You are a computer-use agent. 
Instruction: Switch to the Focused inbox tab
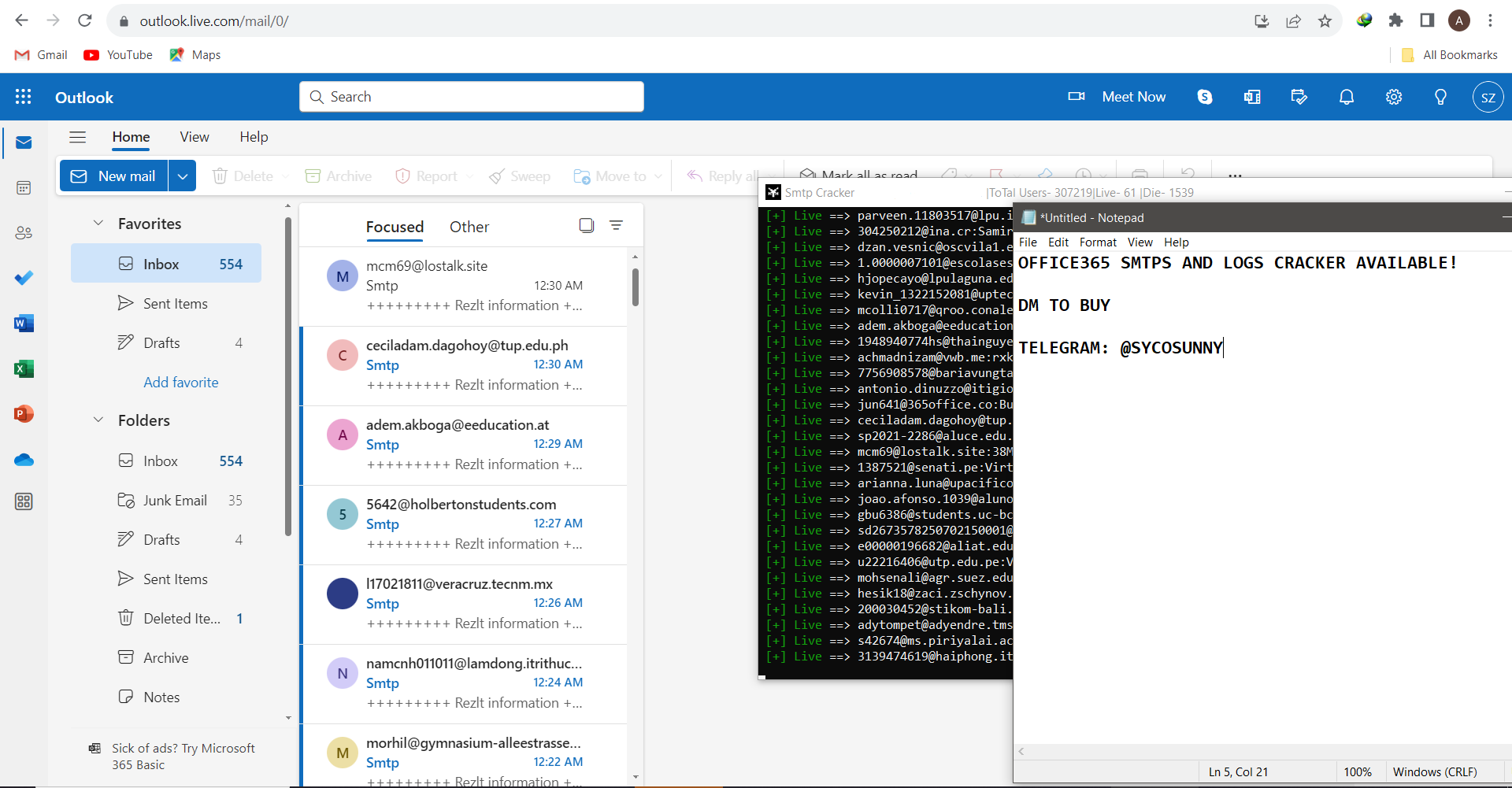(x=395, y=227)
